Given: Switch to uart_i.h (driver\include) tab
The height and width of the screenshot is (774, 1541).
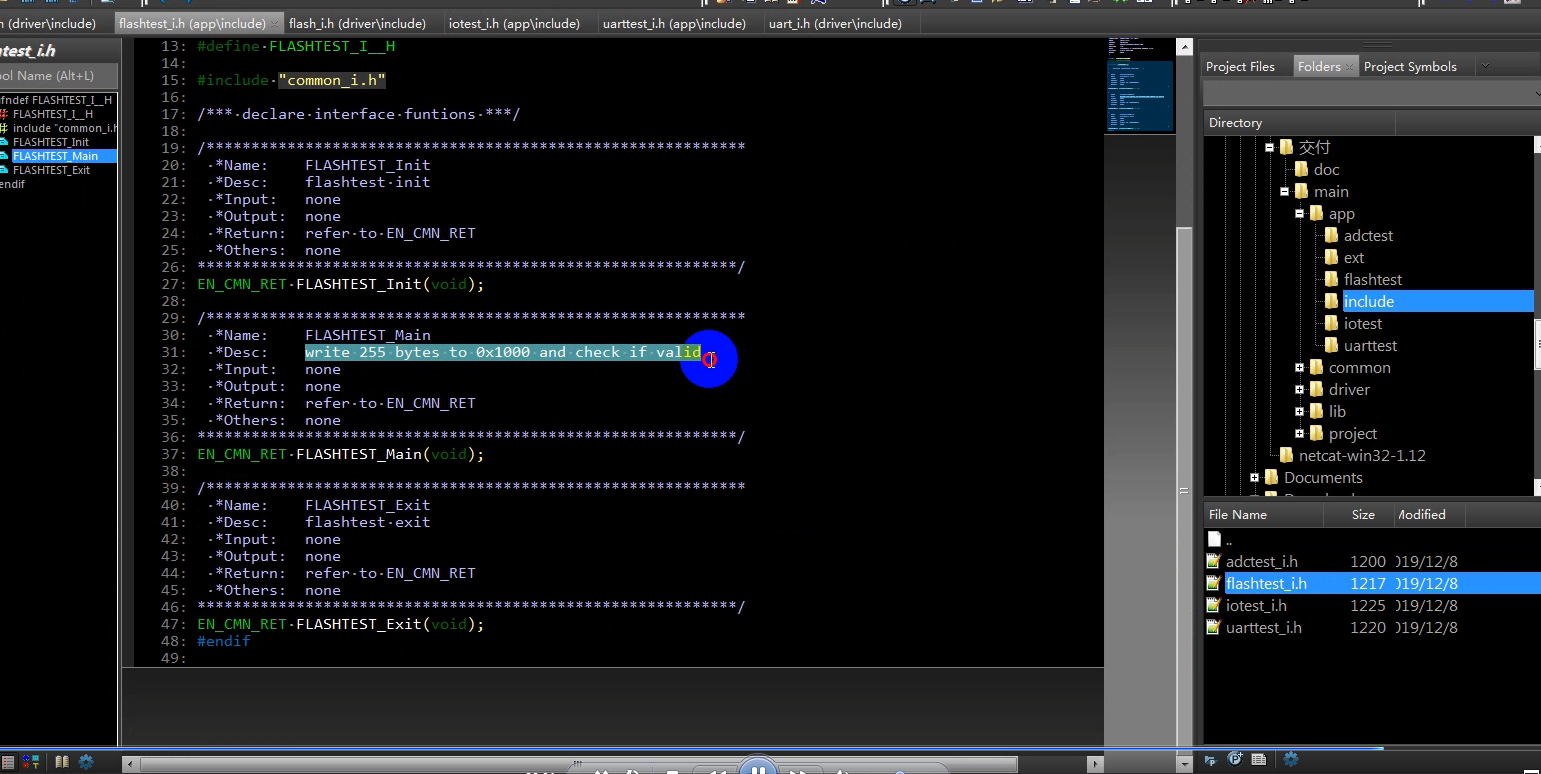Looking at the screenshot, I should (x=835, y=23).
